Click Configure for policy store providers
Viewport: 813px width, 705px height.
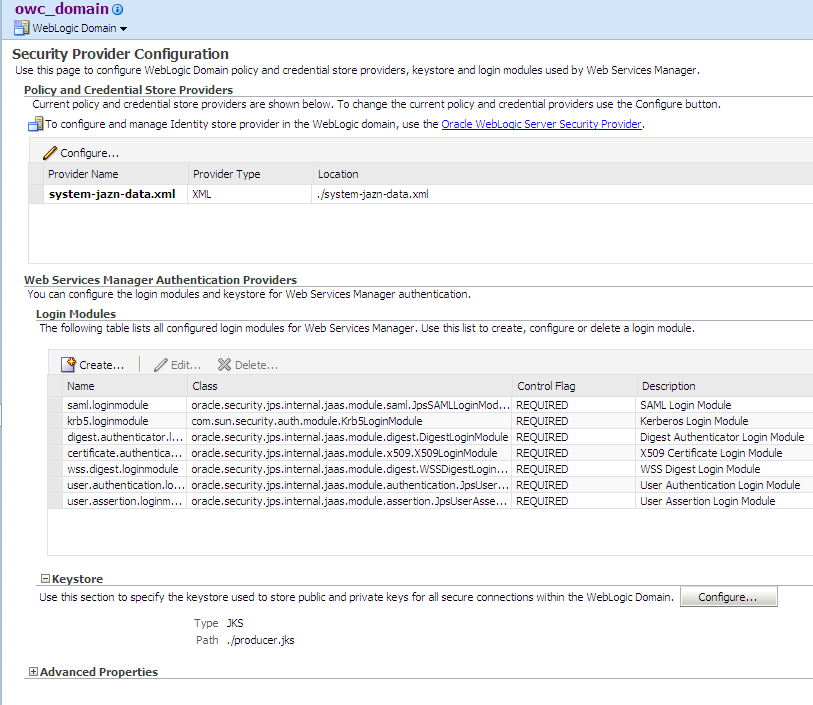[x=81, y=153]
